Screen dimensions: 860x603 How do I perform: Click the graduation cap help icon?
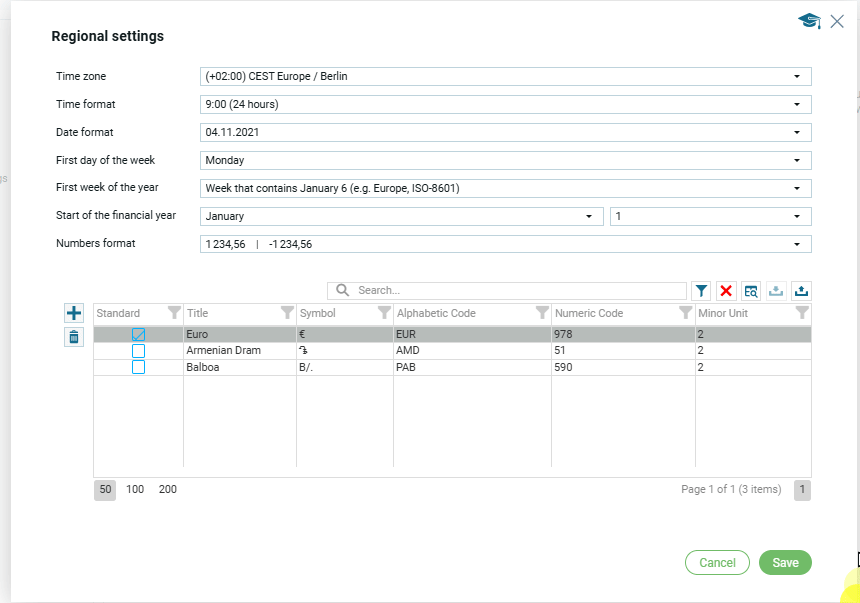[x=808, y=21]
